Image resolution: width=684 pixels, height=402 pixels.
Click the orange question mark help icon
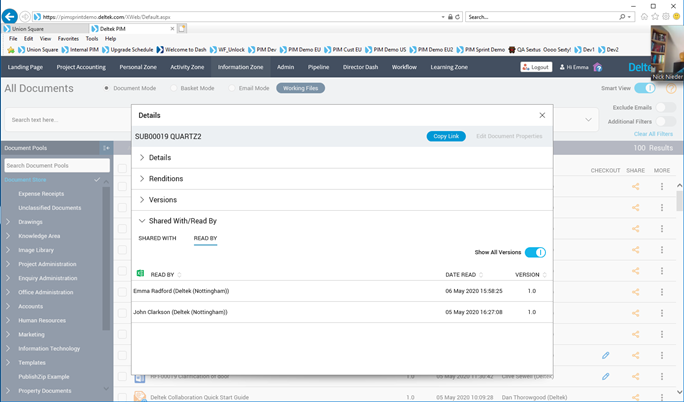pyautogui.click(x=671, y=89)
